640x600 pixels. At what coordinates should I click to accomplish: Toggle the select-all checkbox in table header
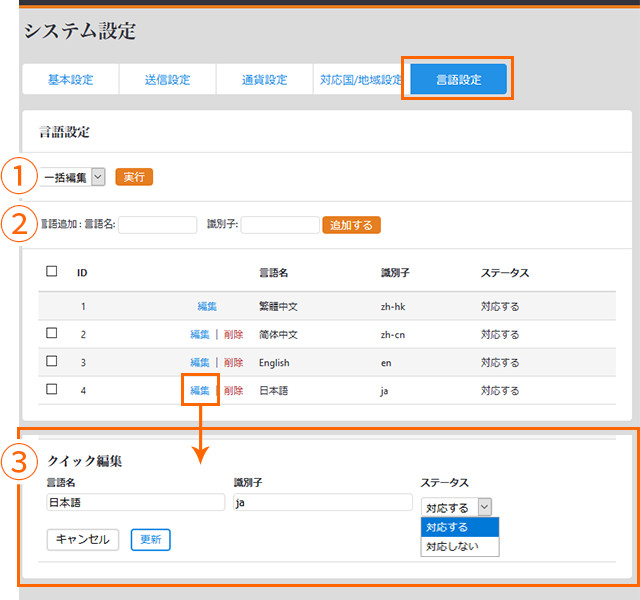pos(52,271)
